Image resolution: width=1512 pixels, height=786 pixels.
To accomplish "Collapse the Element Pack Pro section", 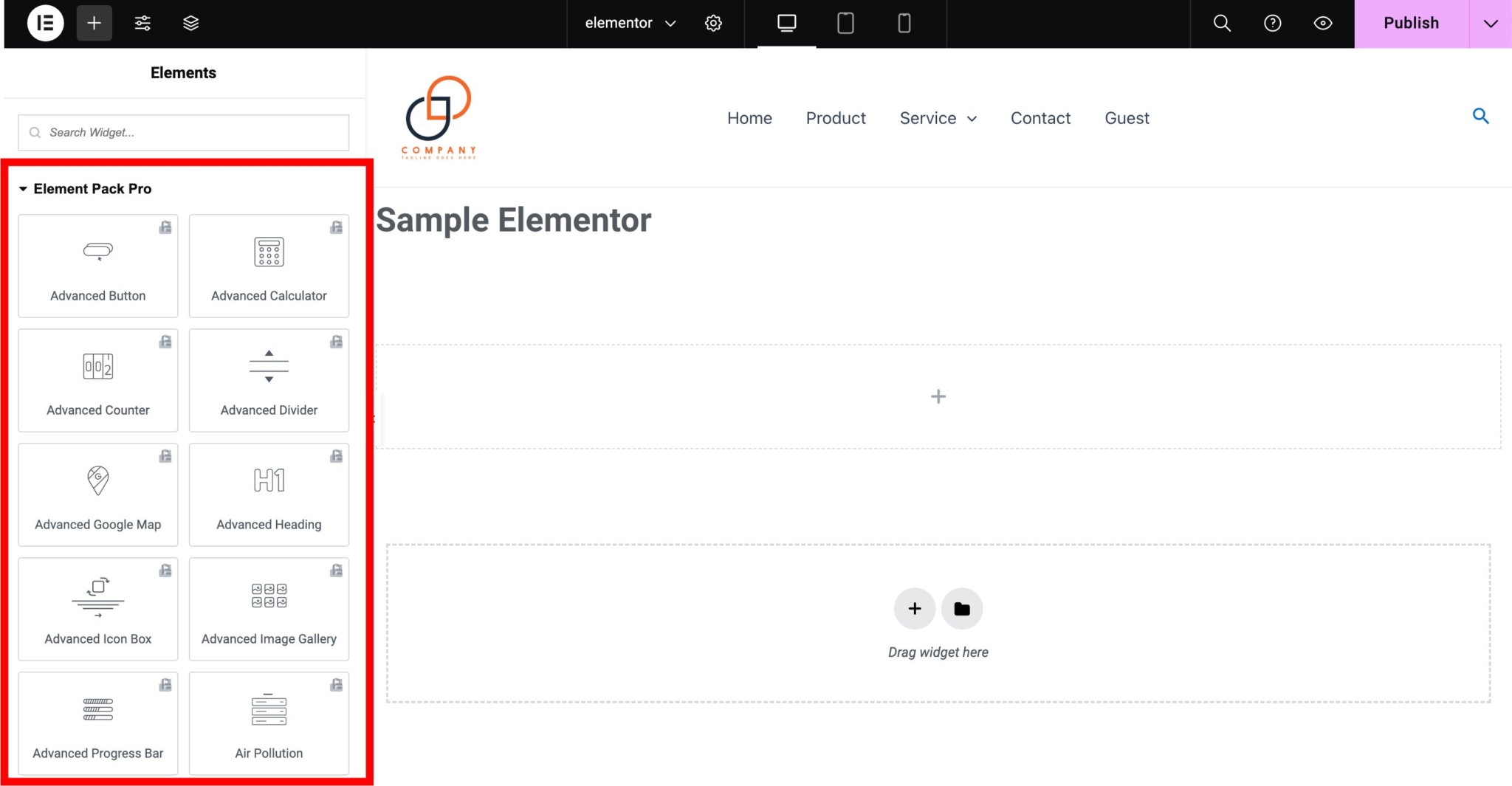I will coord(85,189).
